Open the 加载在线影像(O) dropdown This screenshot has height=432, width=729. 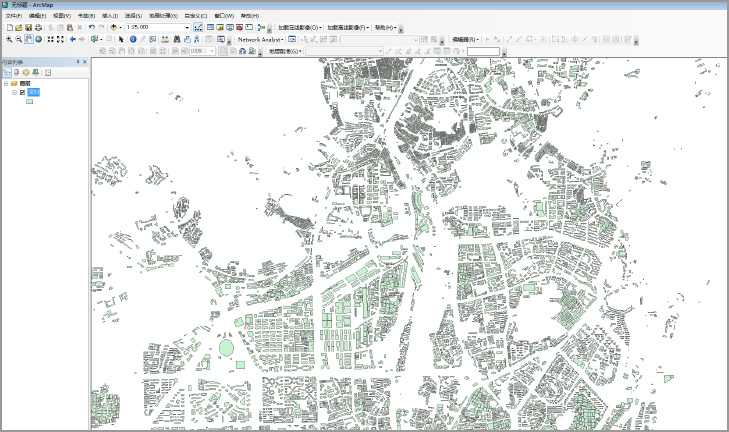tap(300, 28)
